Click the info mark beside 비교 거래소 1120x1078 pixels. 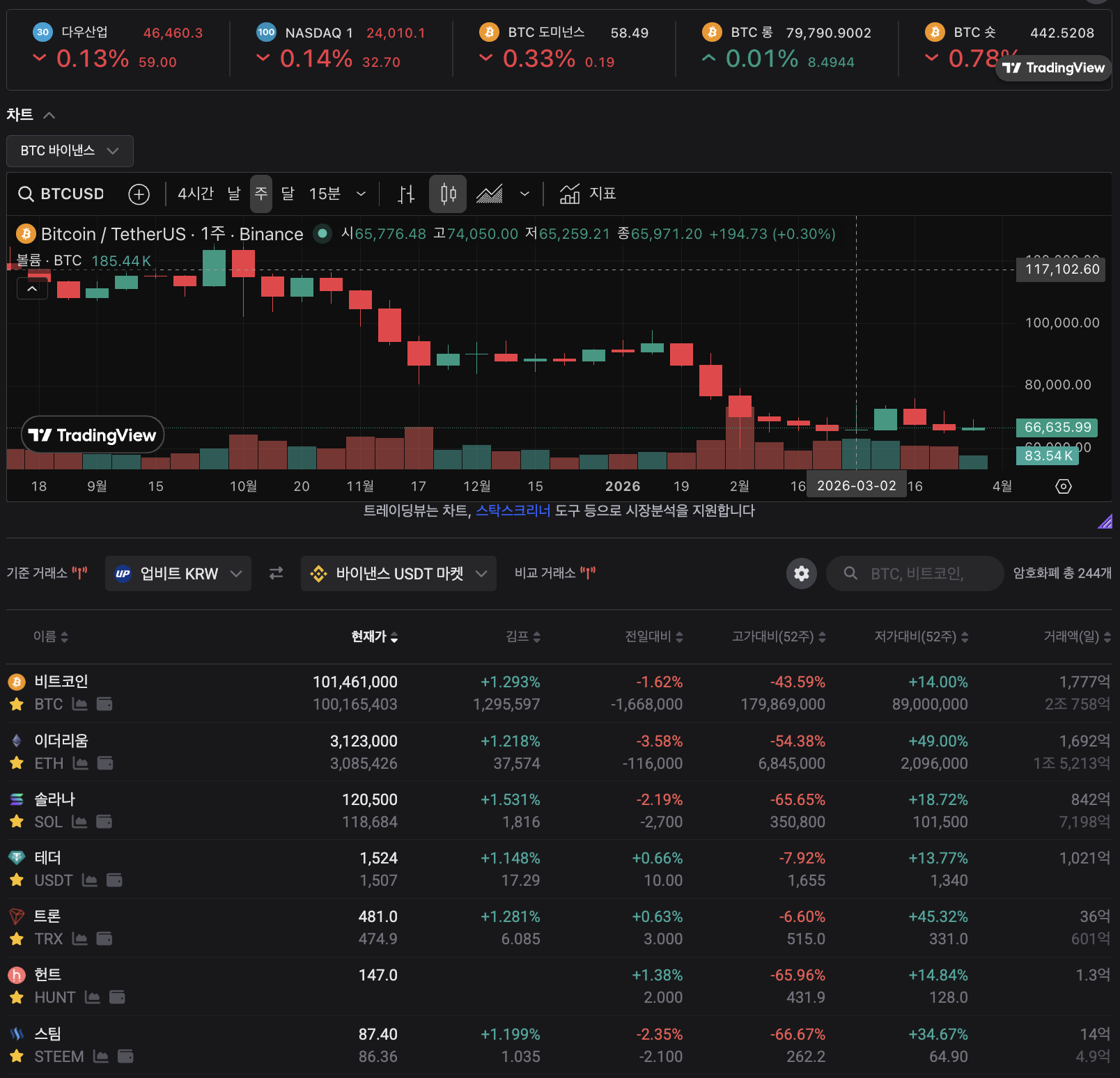[588, 573]
